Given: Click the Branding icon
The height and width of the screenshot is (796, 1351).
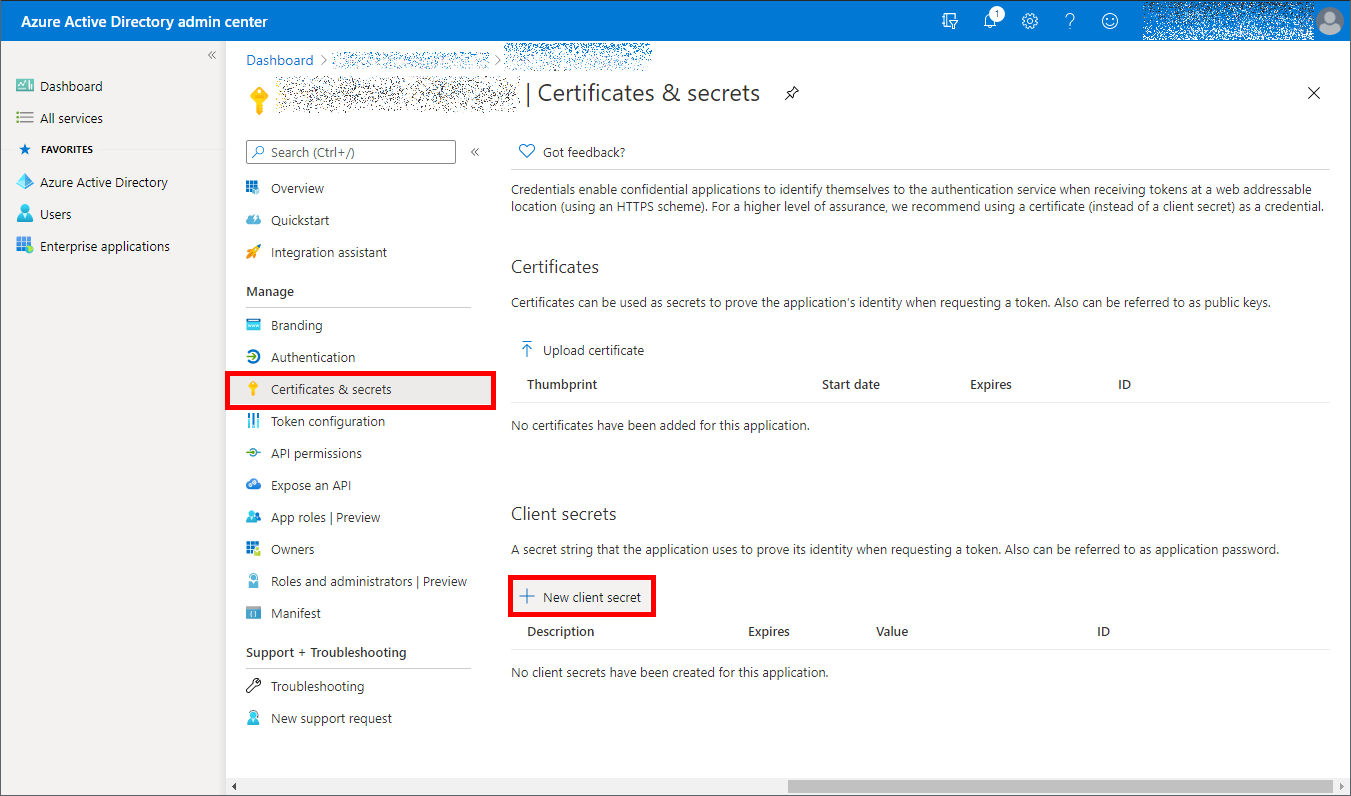Looking at the screenshot, I should 253,325.
